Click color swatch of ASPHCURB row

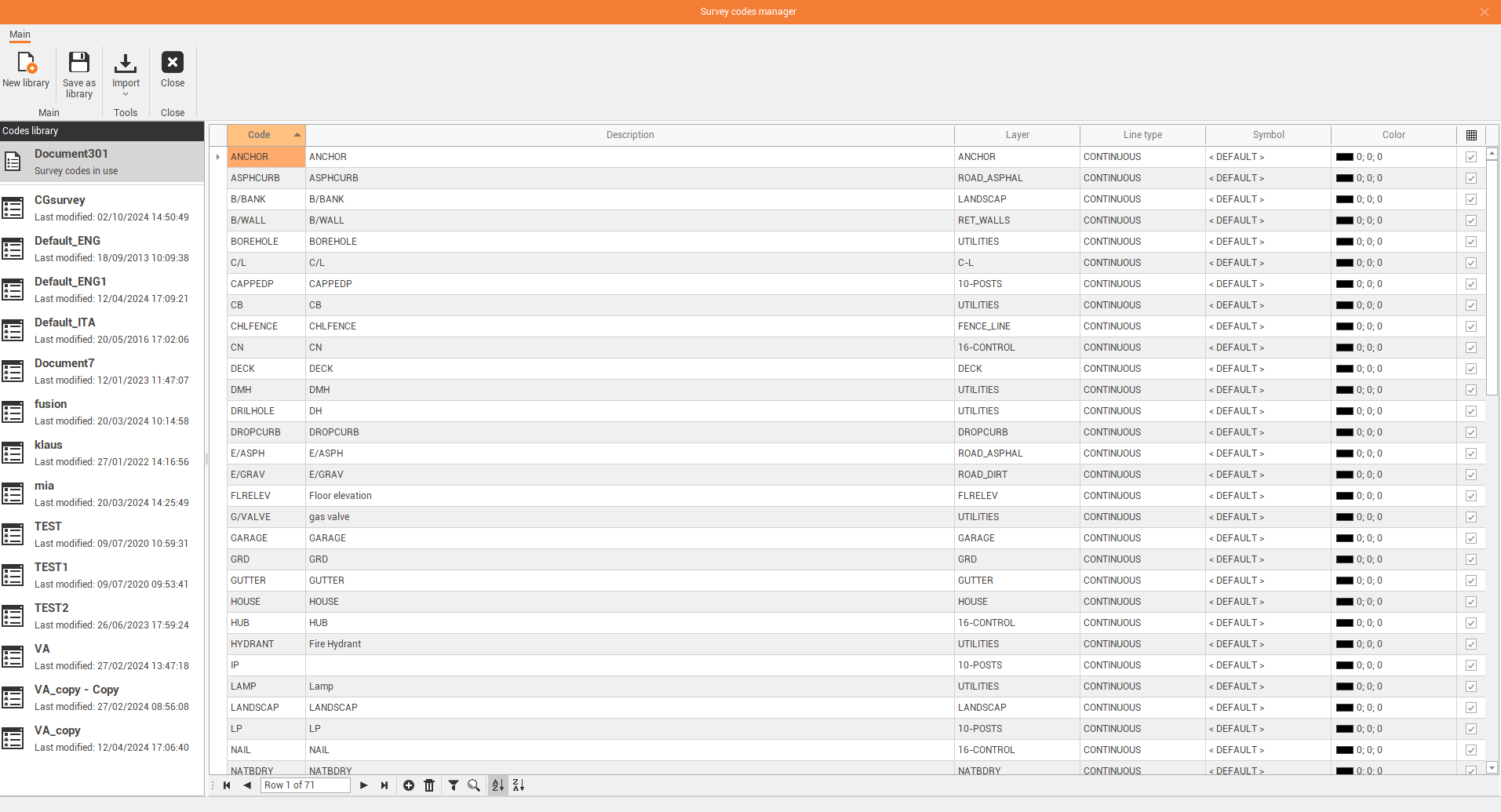(x=1345, y=178)
